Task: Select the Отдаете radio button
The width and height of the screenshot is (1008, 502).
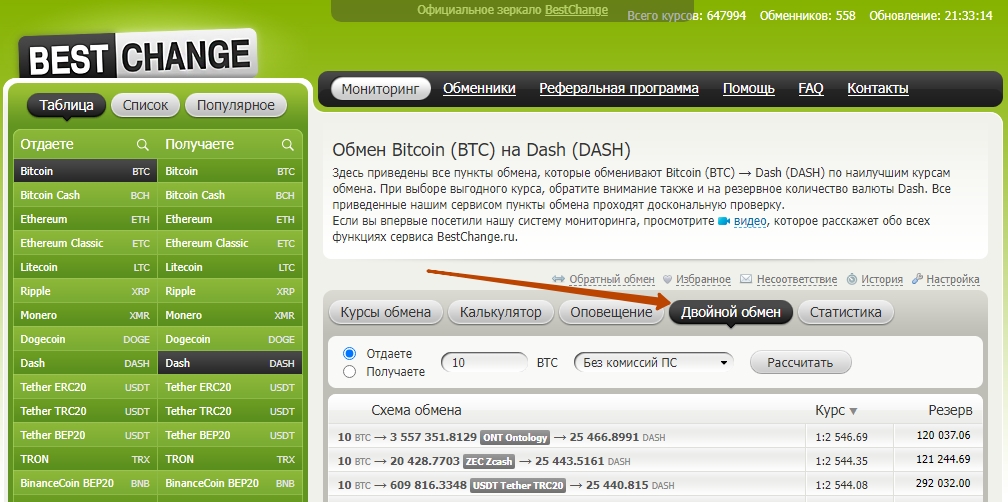Action: (x=350, y=354)
